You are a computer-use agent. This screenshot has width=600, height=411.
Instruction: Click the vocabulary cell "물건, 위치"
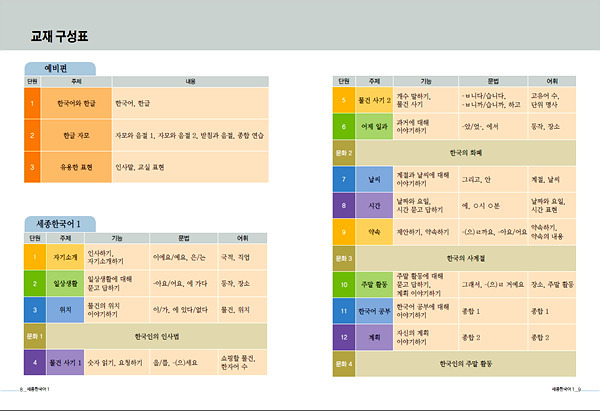tap(243, 310)
